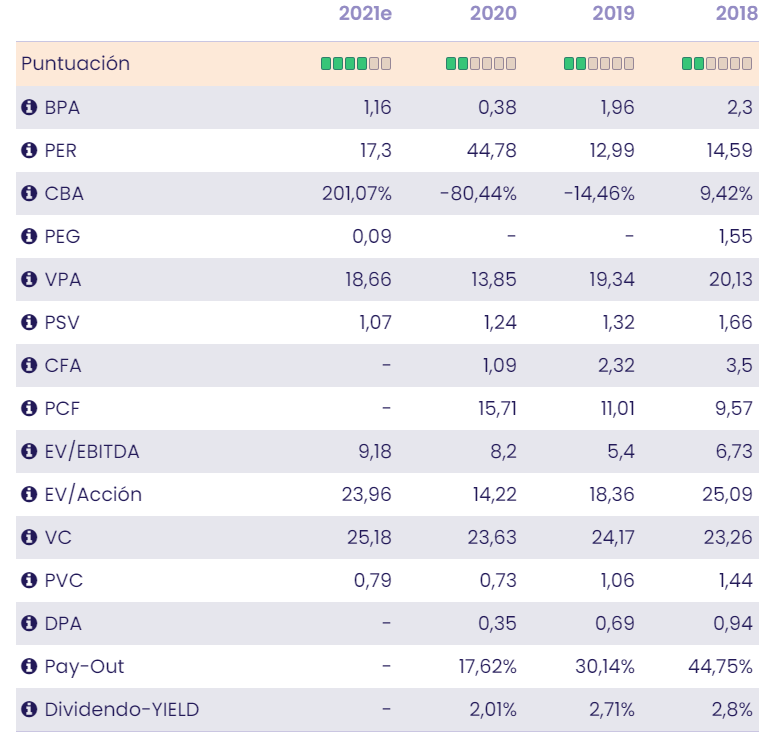Click the info icon next to PSV
This screenshot has height=746, width=771.
tap(29, 323)
